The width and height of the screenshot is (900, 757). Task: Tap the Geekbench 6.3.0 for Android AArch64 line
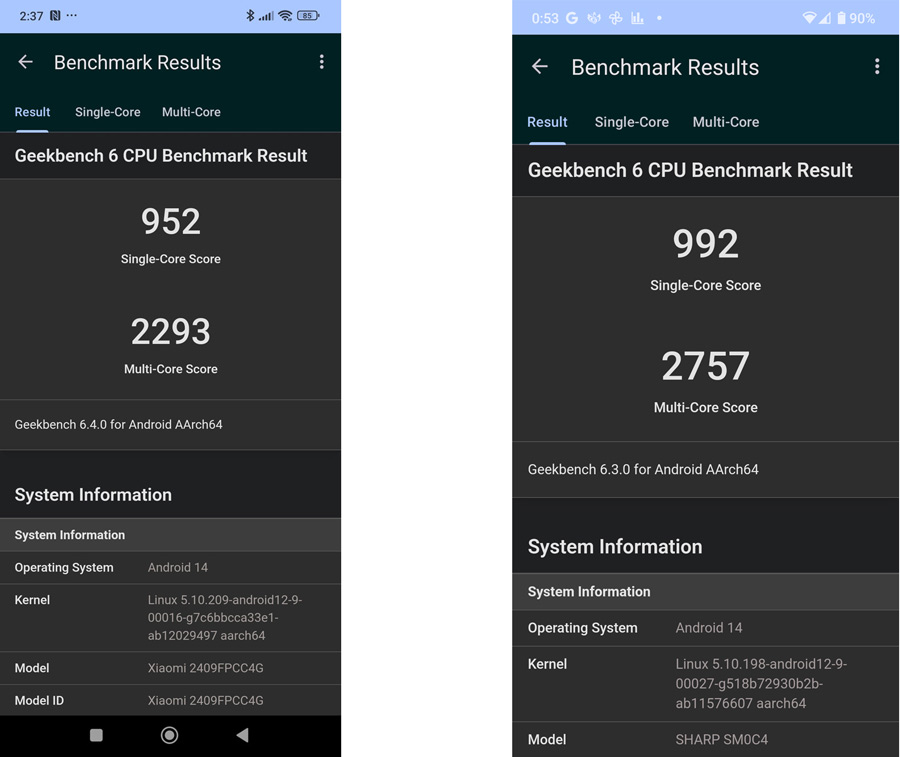point(643,469)
